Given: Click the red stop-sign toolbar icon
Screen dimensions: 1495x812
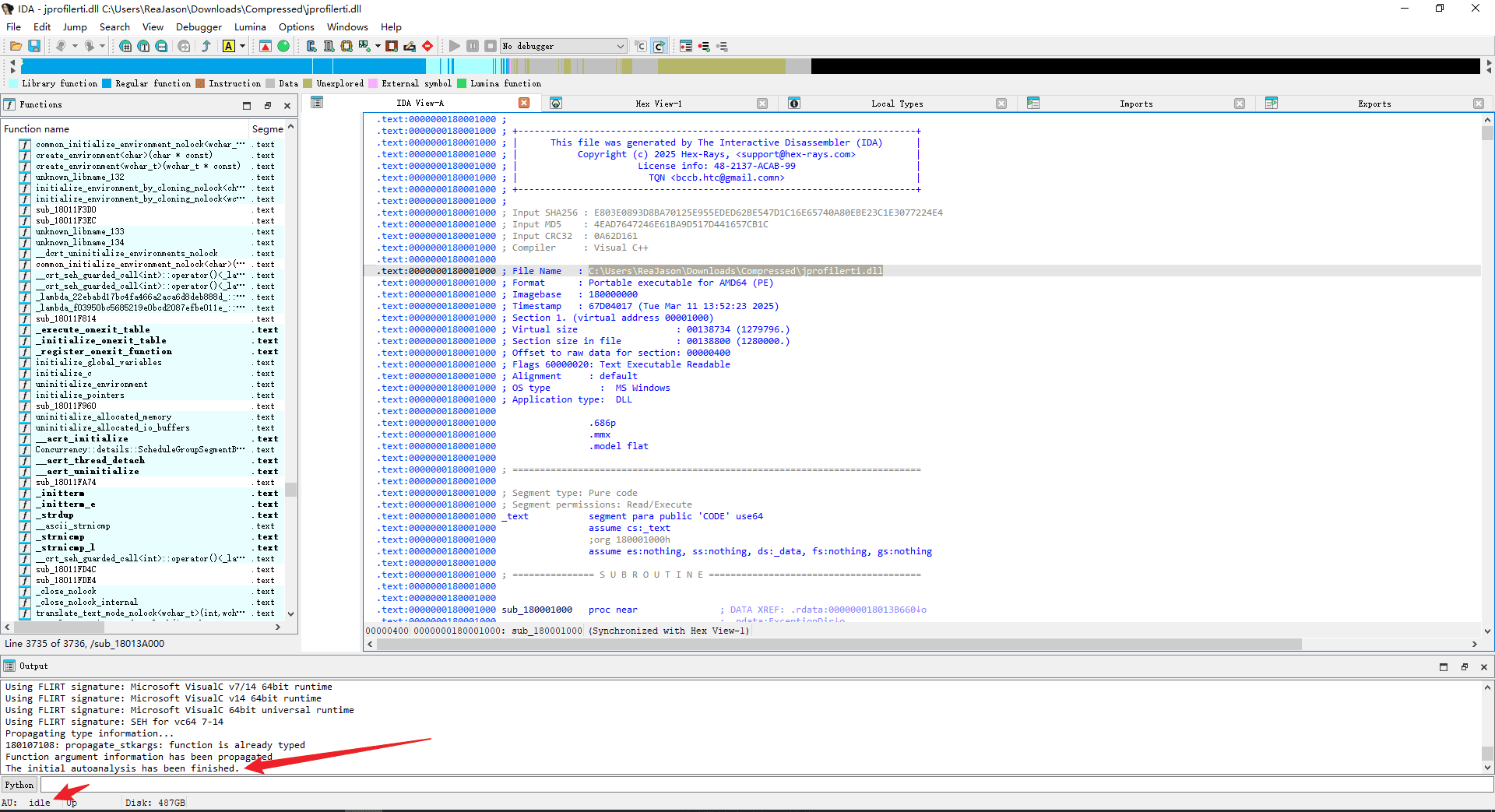Looking at the screenshot, I should [427, 46].
